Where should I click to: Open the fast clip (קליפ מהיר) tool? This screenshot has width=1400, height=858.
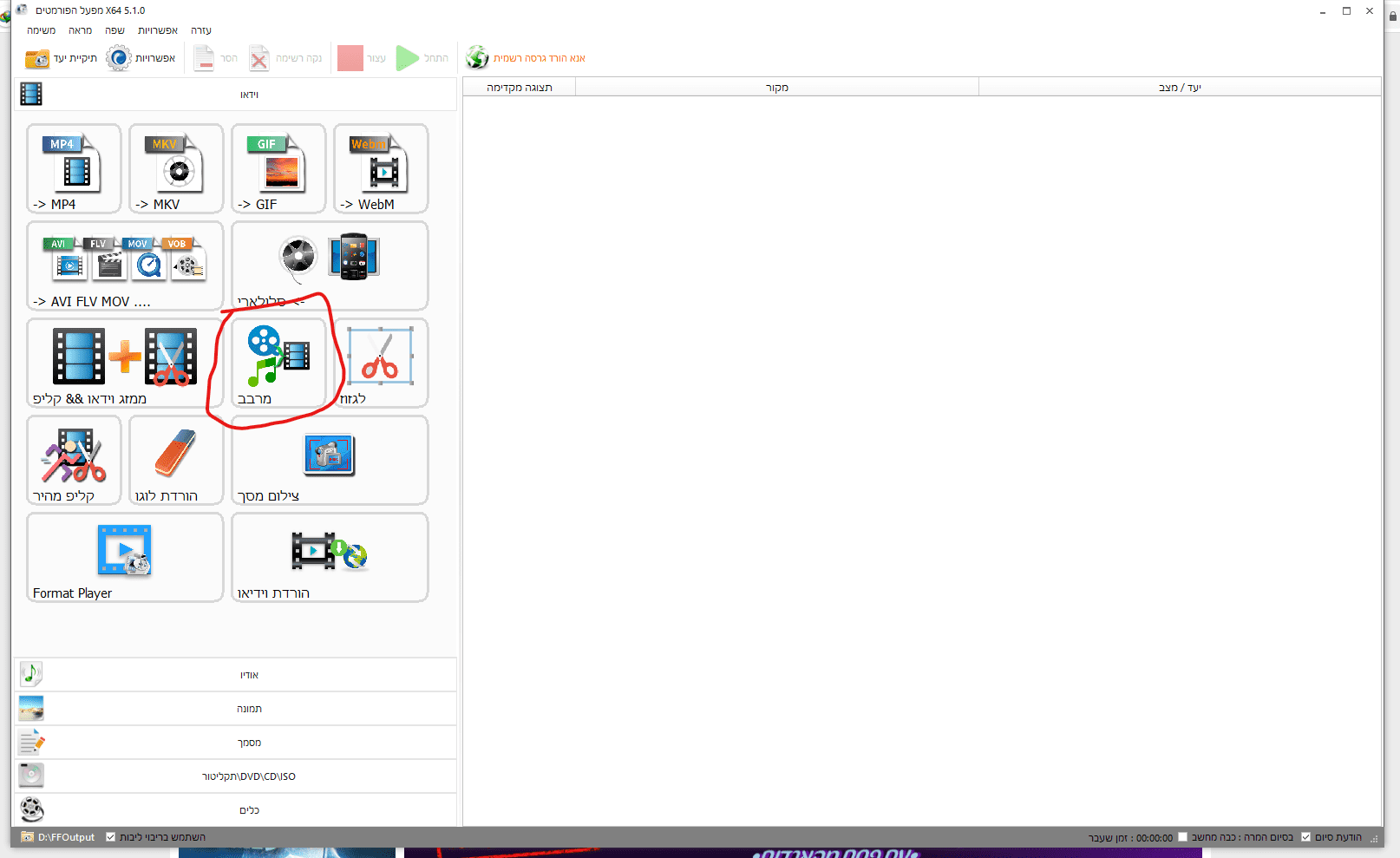[74, 460]
